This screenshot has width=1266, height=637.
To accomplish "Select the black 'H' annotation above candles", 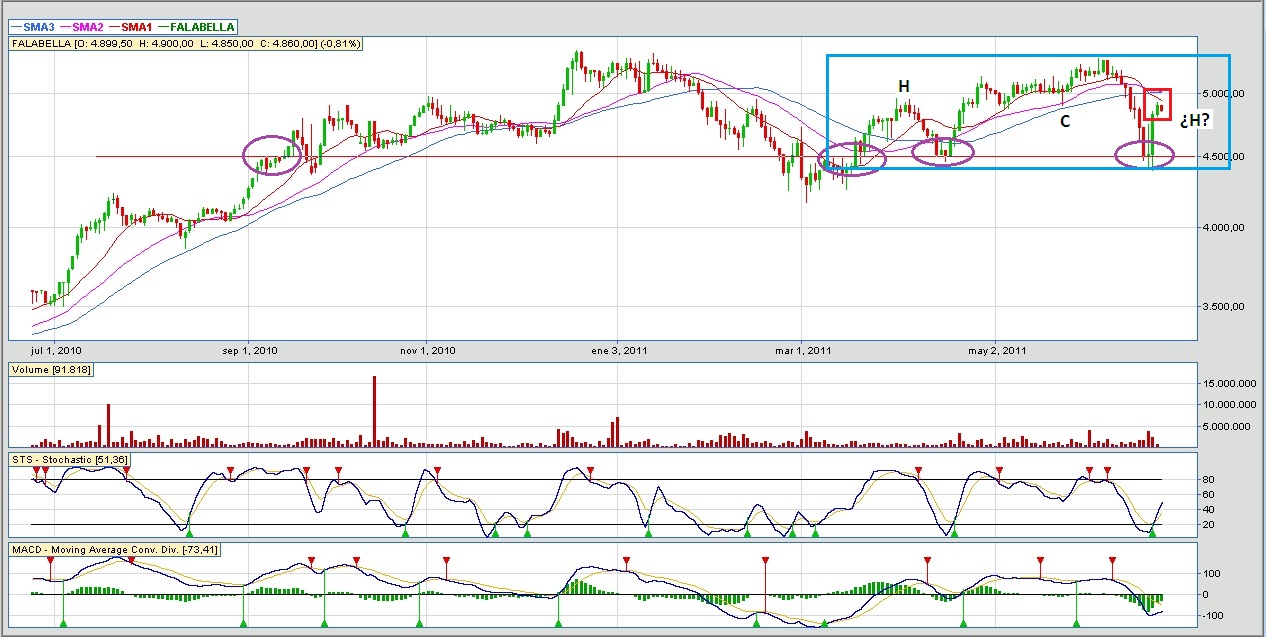I will [x=903, y=87].
